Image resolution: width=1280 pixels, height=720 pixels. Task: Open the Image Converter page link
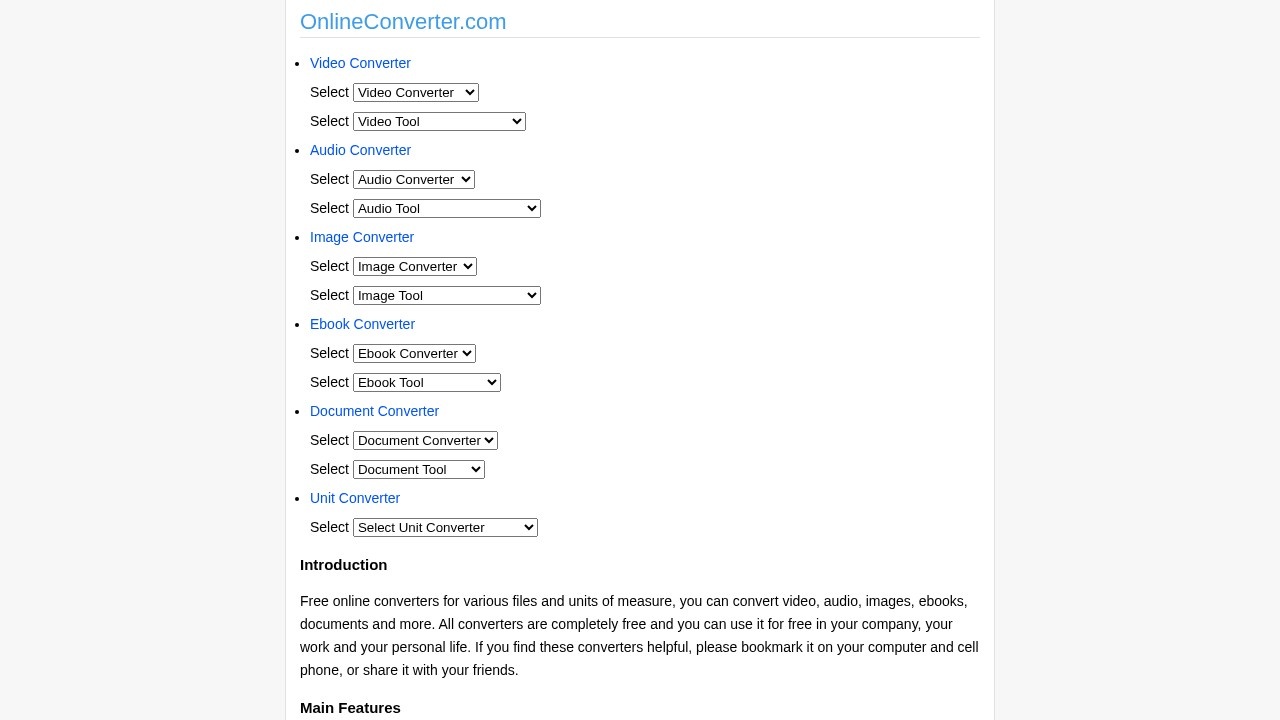(362, 237)
